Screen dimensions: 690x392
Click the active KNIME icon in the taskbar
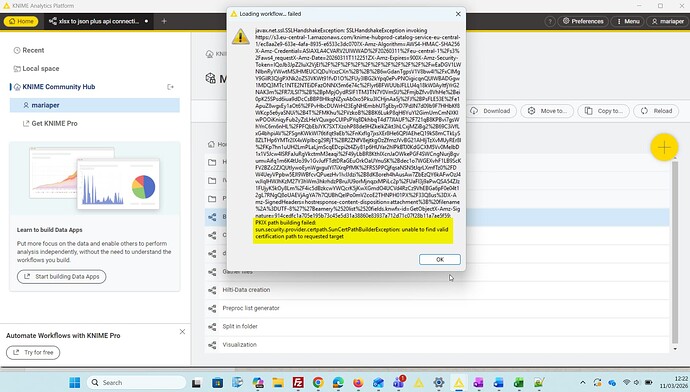pyautogui.click(x=459, y=383)
